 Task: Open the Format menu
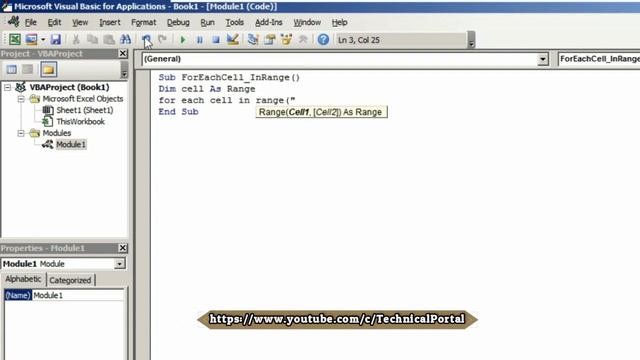click(x=143, y=22)
